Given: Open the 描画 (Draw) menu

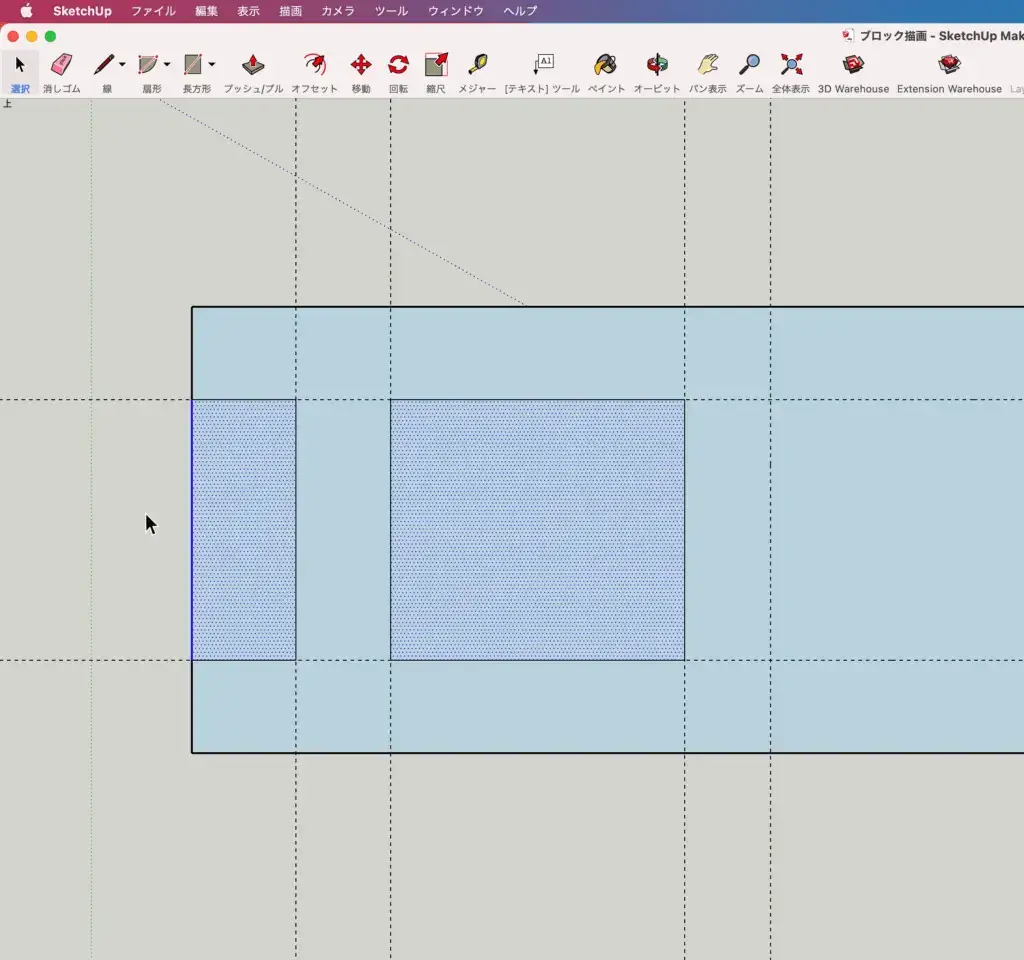Looking at the screenshot, I should (x=290, y=11).
